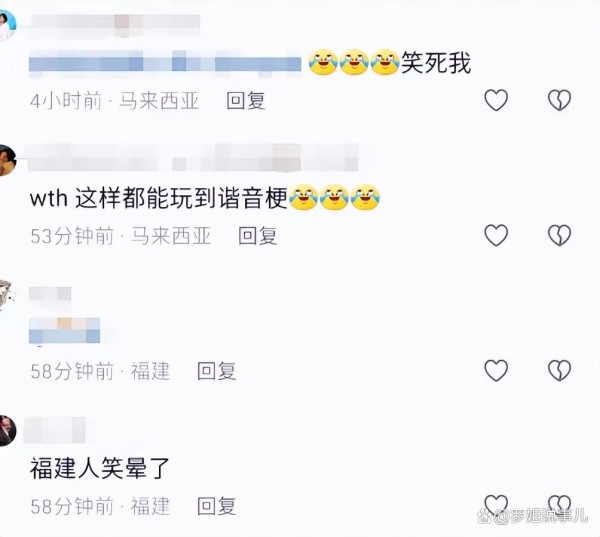Screen dimensions: 600x537
Task: Dislike the 笑死我 comment via the broken heart
Action: coord(559,100)
